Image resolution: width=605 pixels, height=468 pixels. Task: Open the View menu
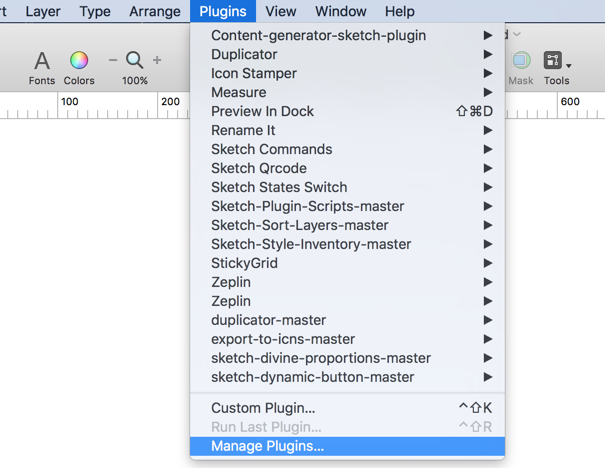[281, 11]
